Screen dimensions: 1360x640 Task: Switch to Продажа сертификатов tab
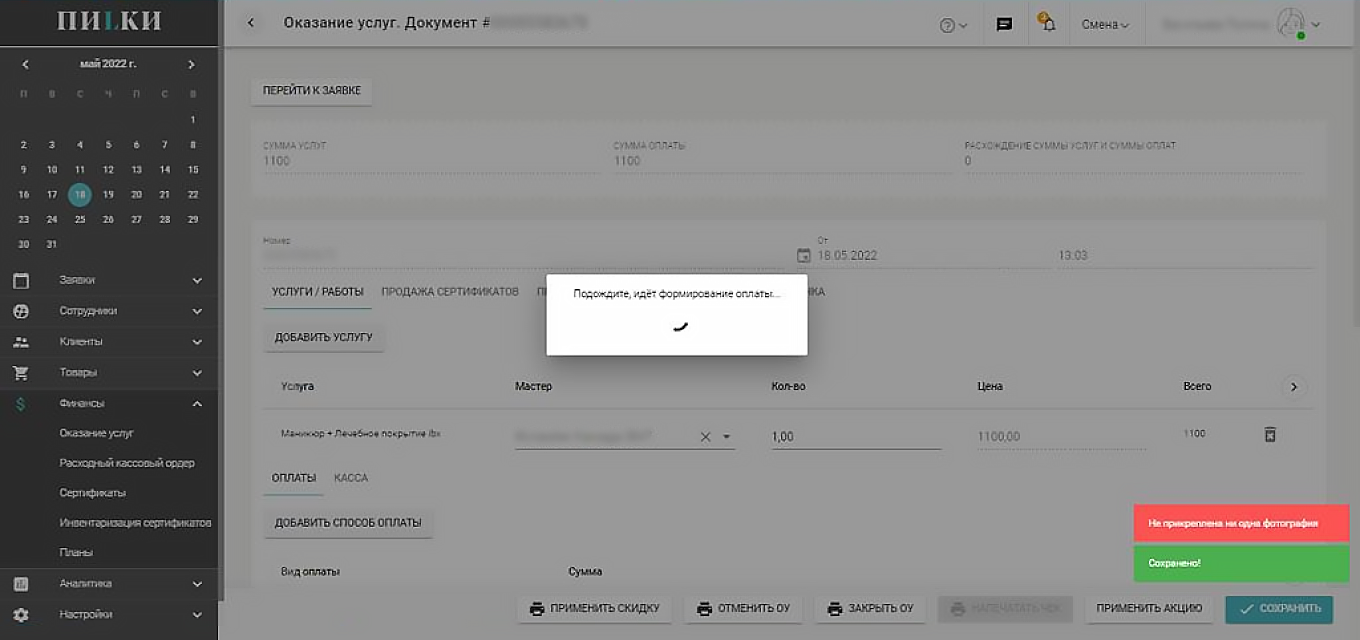click(x=450, y=292)
